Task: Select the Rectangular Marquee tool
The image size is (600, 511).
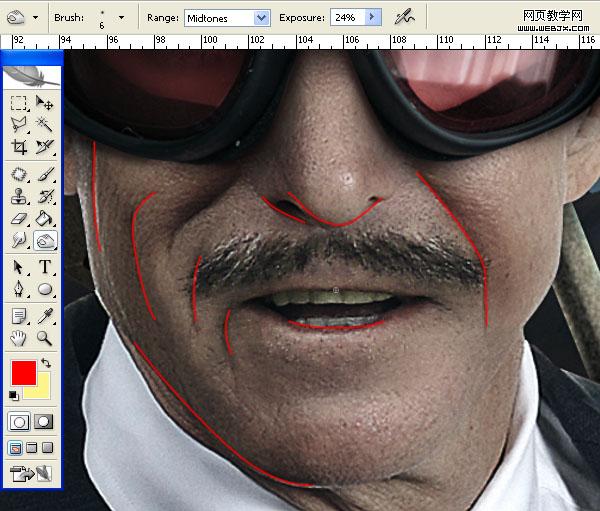Action: [19, 103]
